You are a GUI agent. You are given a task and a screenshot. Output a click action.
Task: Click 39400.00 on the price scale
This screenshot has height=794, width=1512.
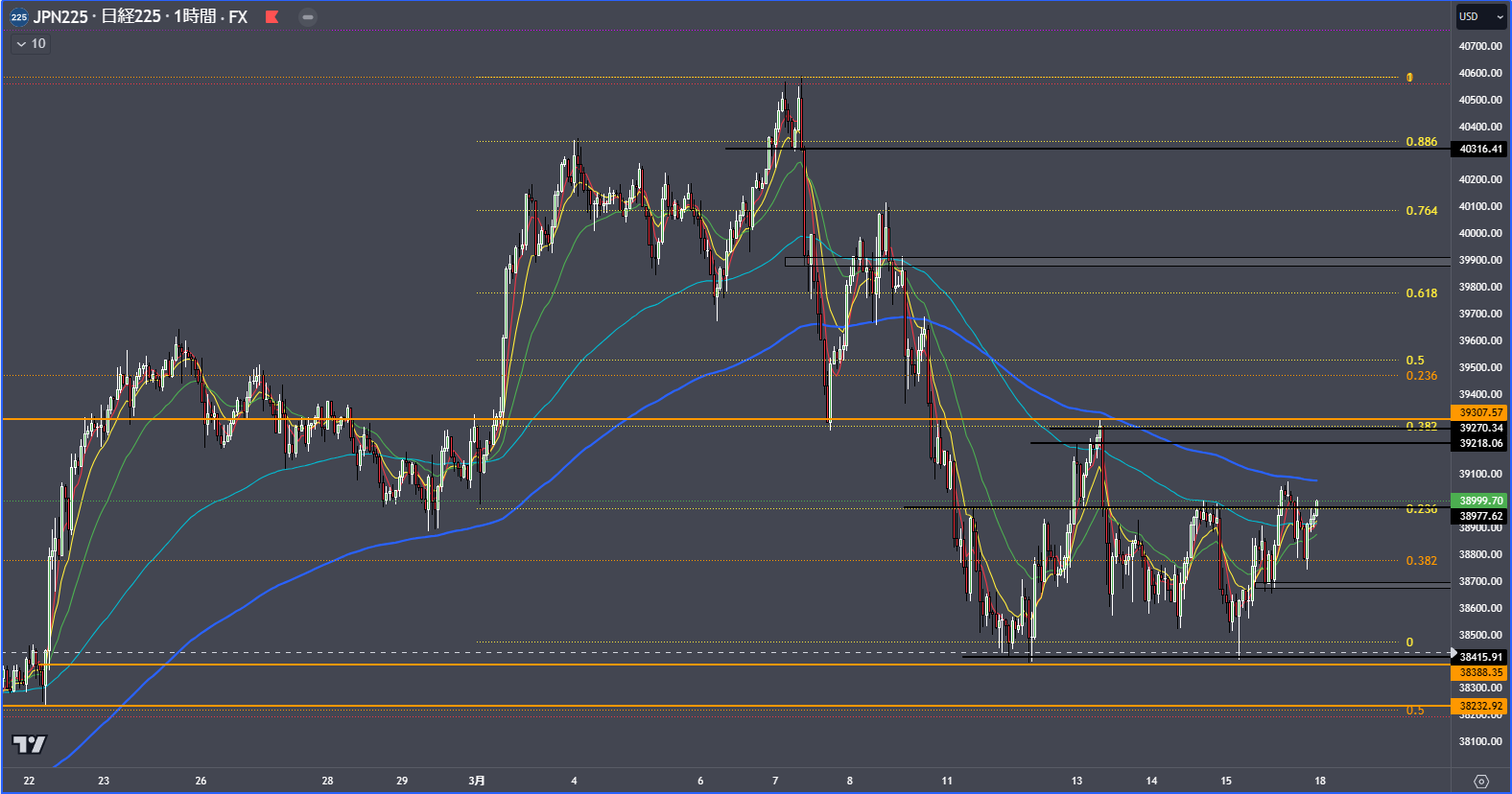[x=1480, y=394]
